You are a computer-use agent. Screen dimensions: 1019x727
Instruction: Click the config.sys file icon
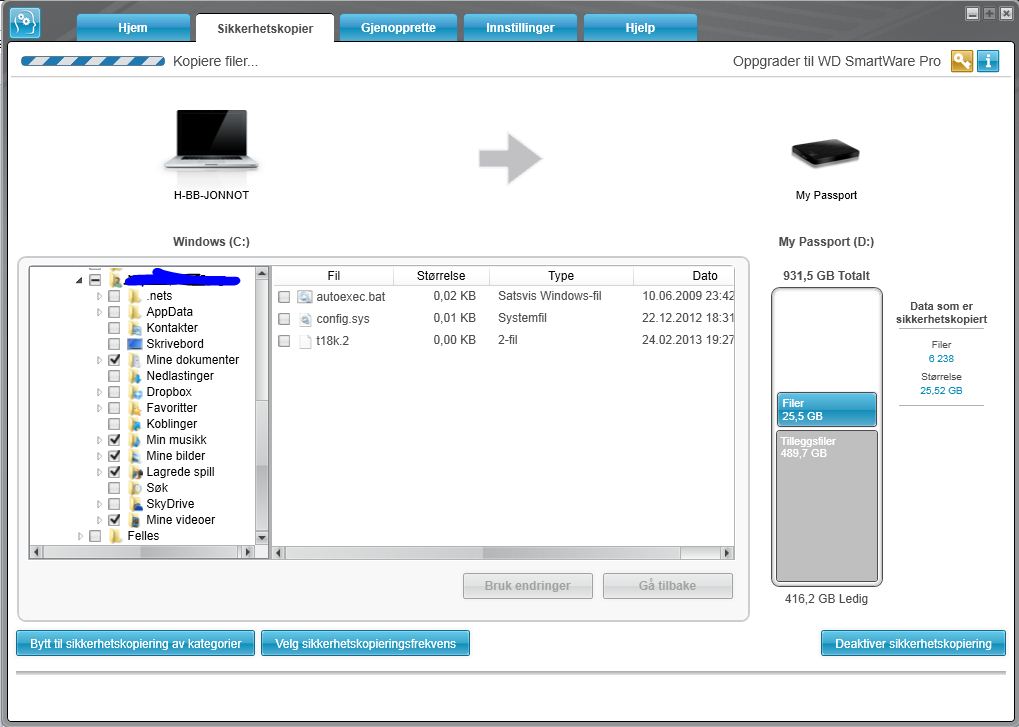305,318
